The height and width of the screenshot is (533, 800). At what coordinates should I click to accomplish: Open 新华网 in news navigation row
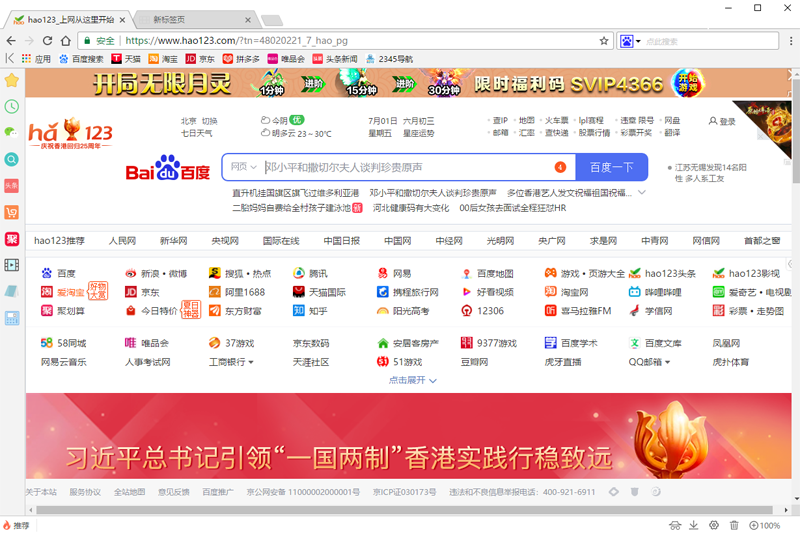[x=173, y=241]
